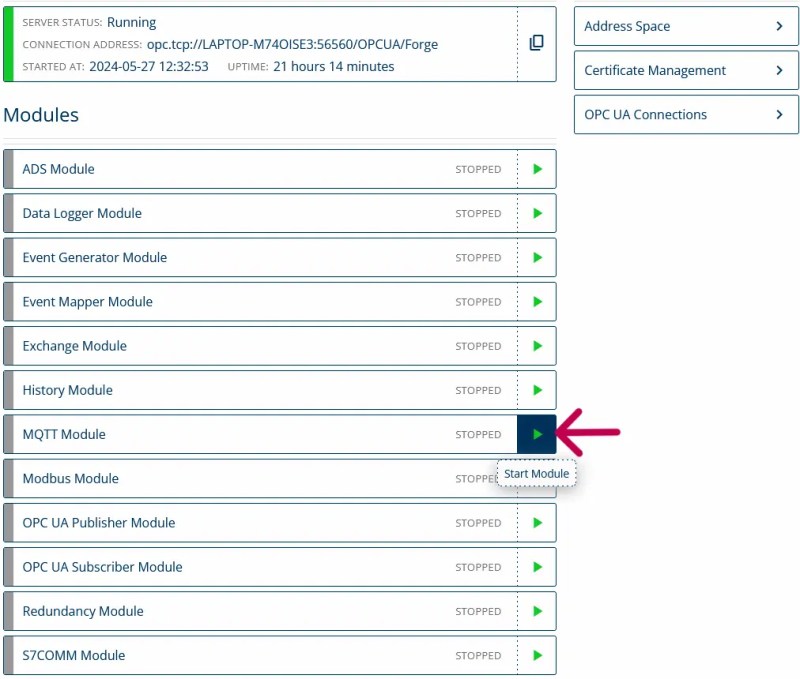Click STOPPED status of OPC UA Subscriber Module

pyautogui.click(x=478, y=567)
